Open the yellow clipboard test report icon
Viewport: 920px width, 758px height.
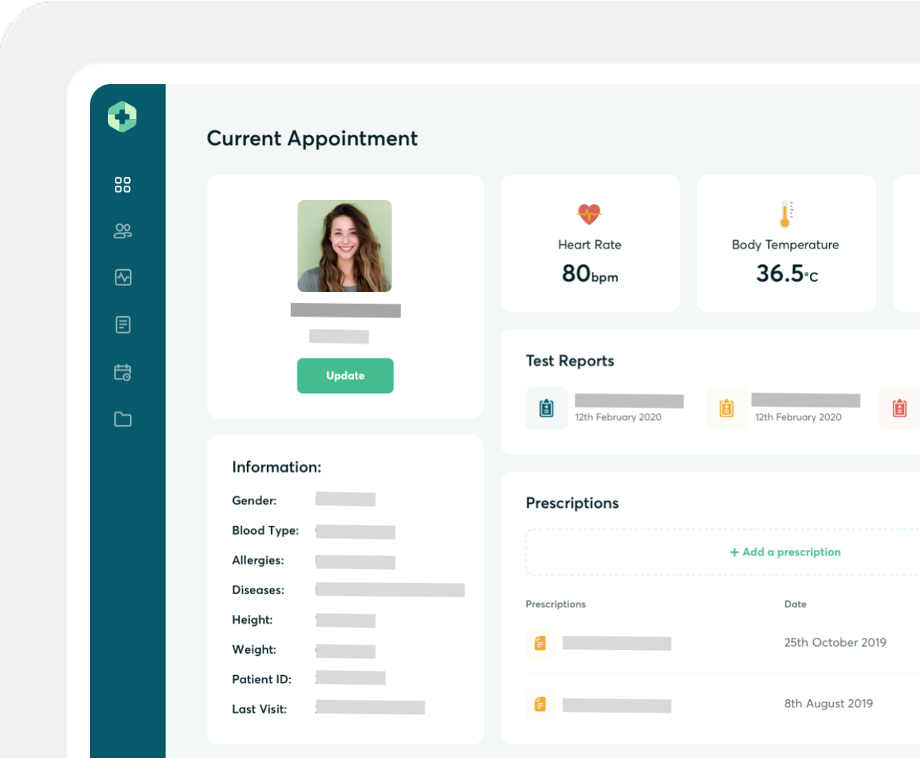[725, 408]
